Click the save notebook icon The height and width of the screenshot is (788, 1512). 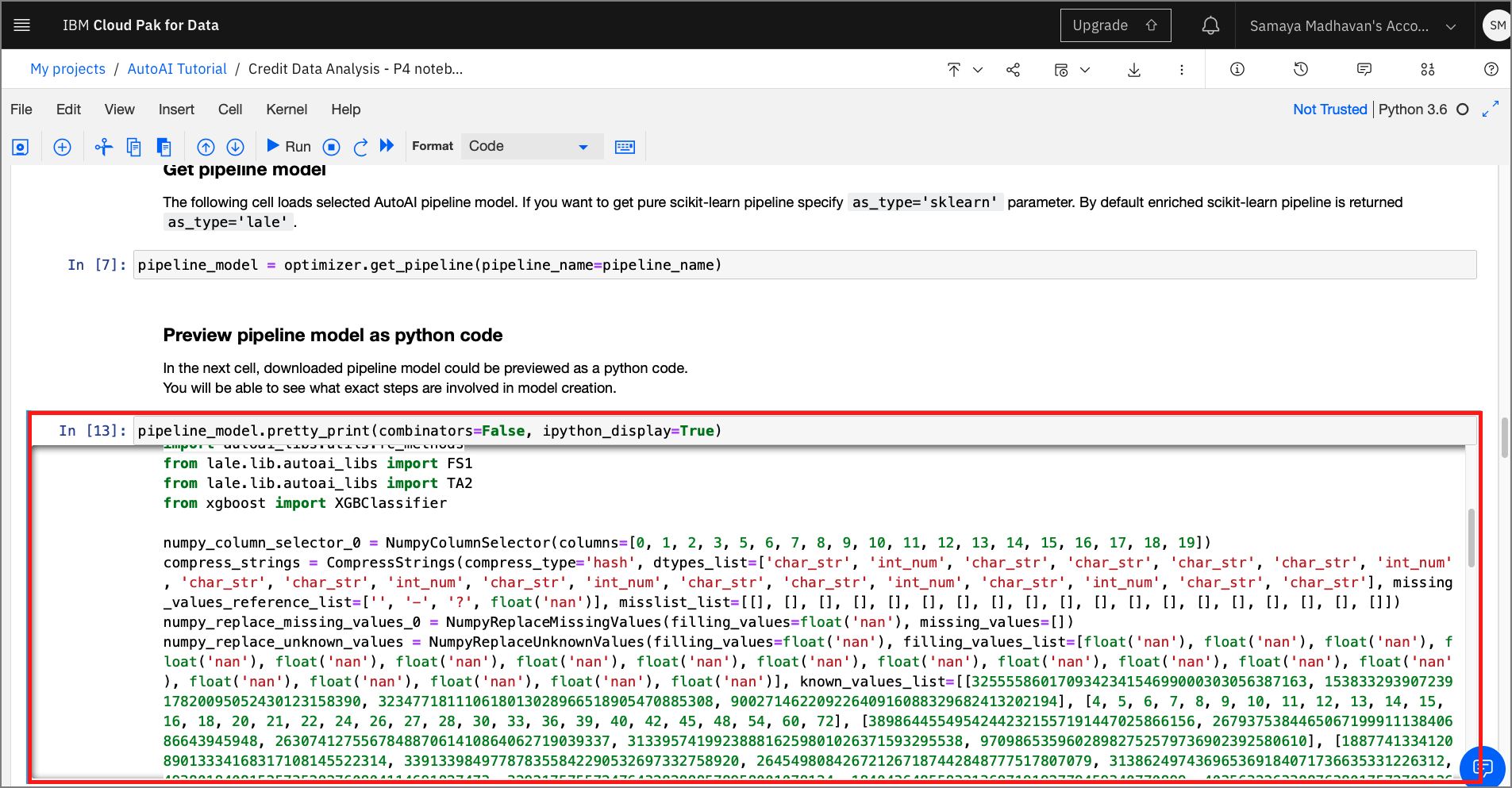click(x=21, y=147)
